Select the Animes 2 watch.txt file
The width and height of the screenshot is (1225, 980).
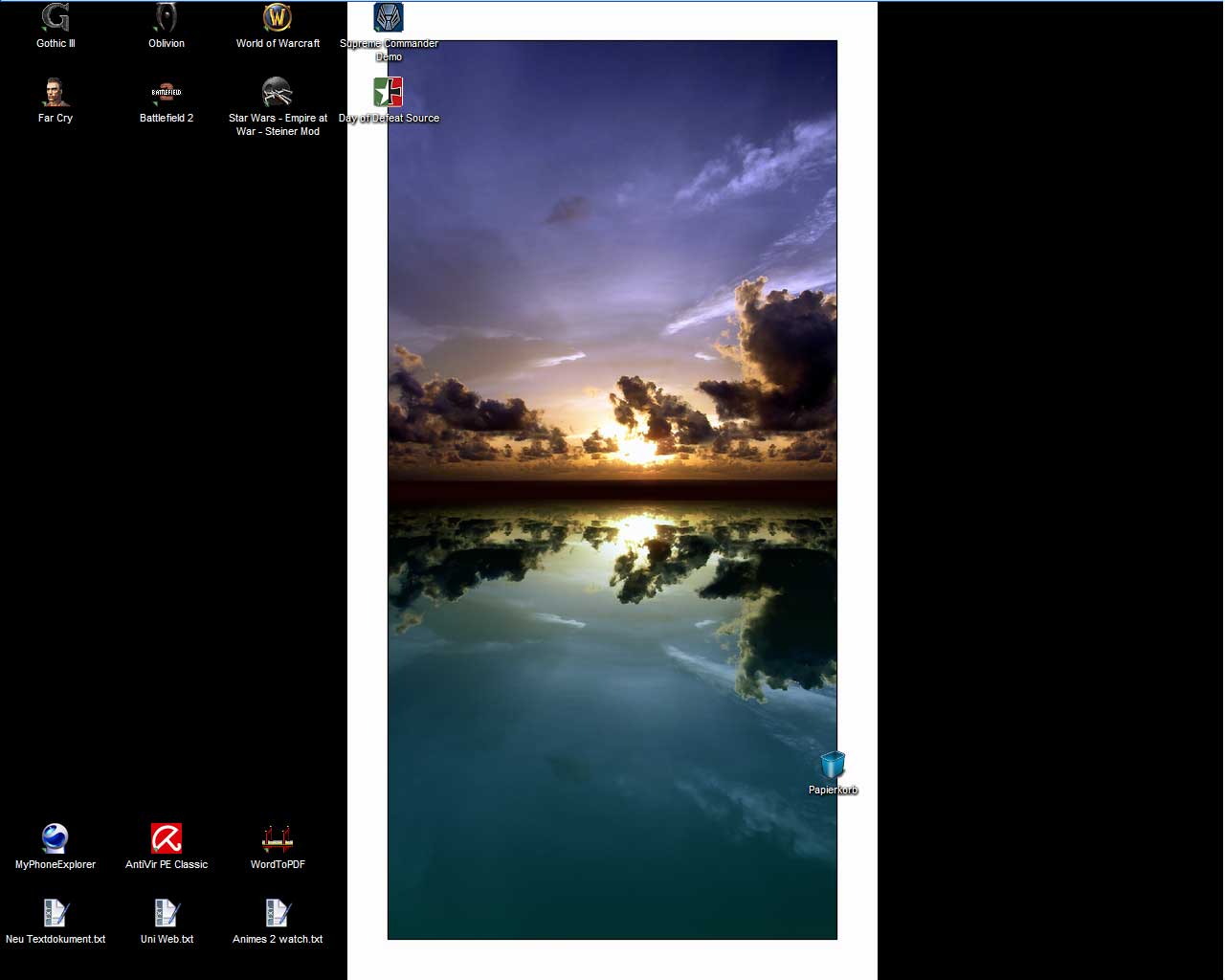tap(278, 913)
